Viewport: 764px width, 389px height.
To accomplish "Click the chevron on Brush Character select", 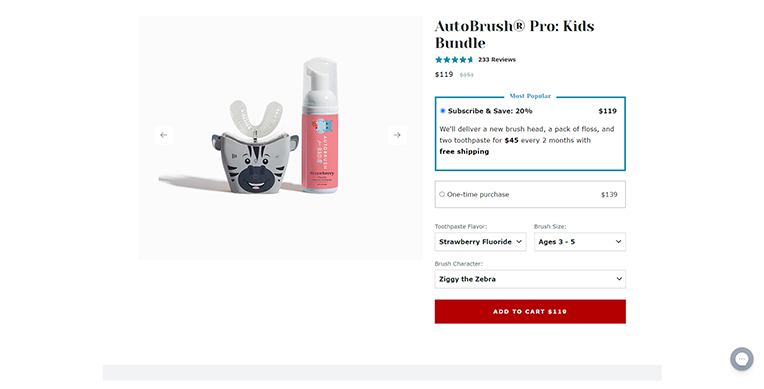I will click(x=619, y=279).
